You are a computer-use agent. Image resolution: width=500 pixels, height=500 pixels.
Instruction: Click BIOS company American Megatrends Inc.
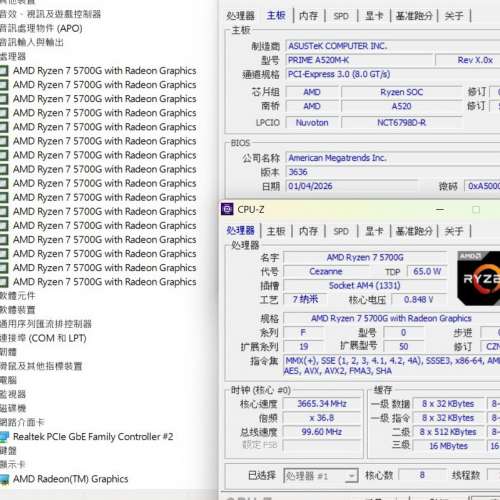[x=393, y=158]
